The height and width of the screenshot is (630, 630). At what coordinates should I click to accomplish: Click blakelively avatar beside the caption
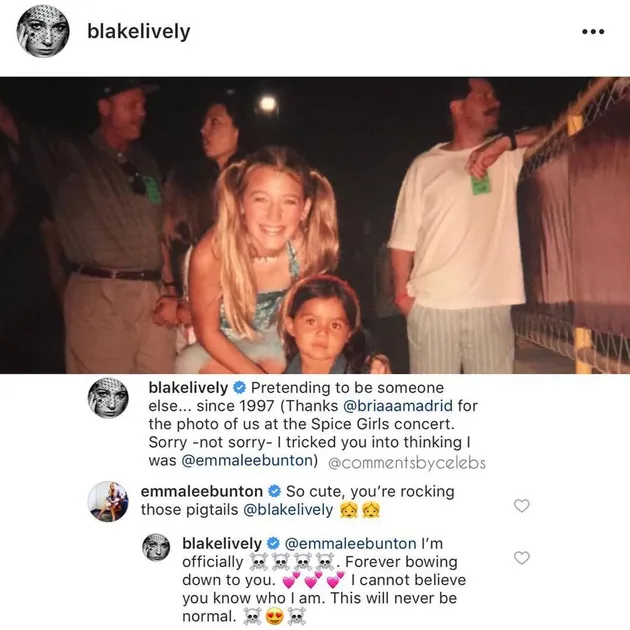108,398
